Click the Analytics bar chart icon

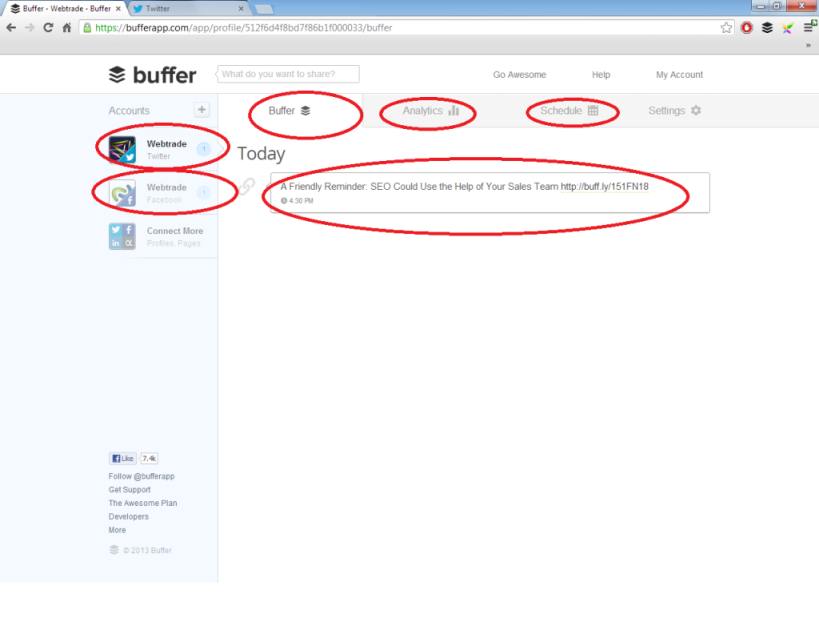coord(453,110)
